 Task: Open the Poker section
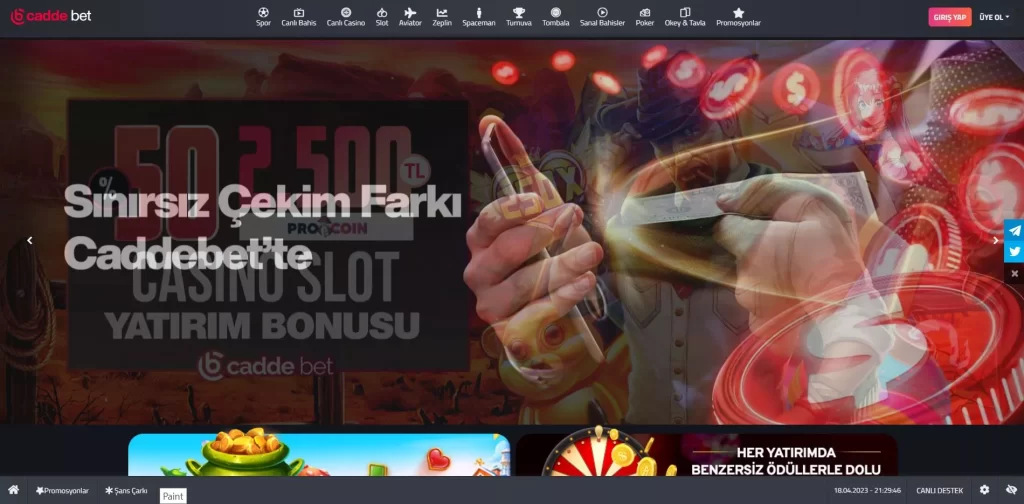tap(645, 17)
